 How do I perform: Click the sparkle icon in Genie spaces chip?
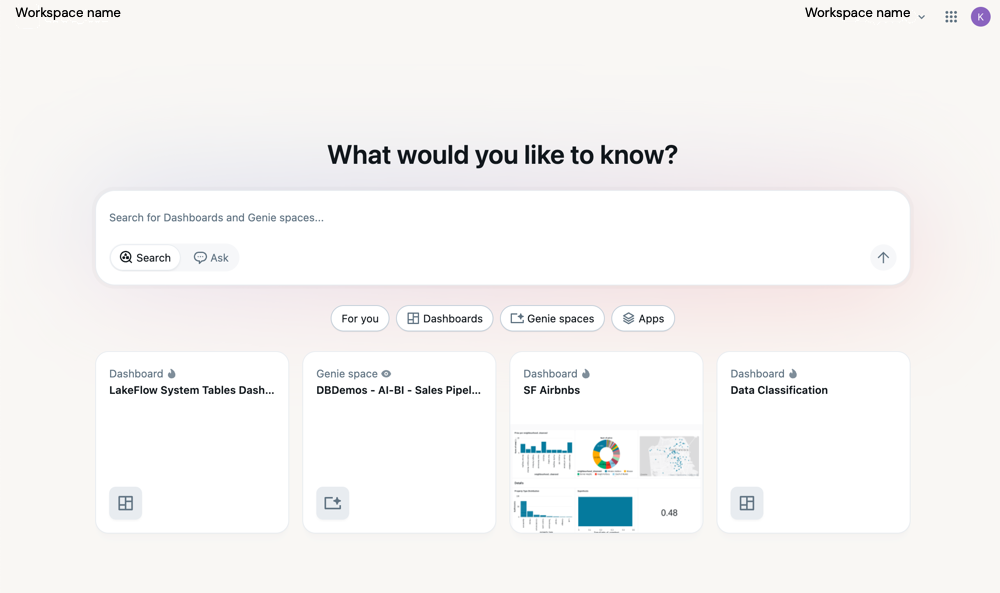pyautogui.click(x=517, y=318)
